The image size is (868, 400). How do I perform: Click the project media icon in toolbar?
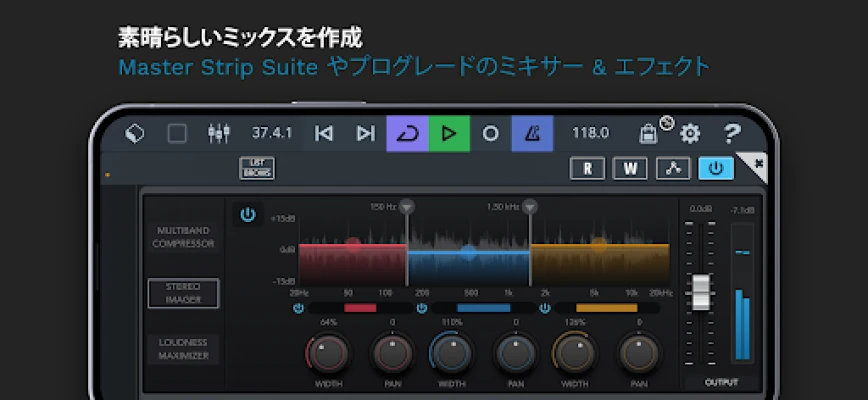tap(135, 133)
